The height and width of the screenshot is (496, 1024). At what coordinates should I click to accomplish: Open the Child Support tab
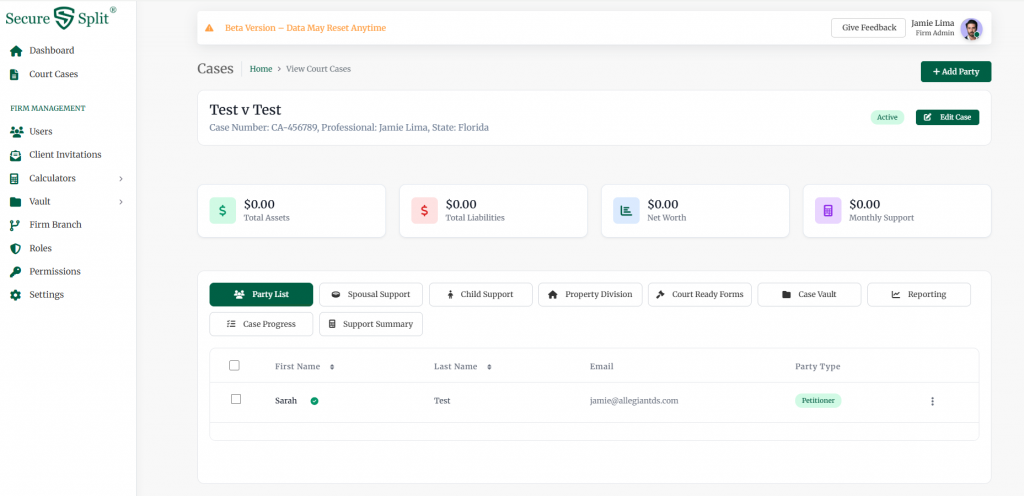coord(481,294)
